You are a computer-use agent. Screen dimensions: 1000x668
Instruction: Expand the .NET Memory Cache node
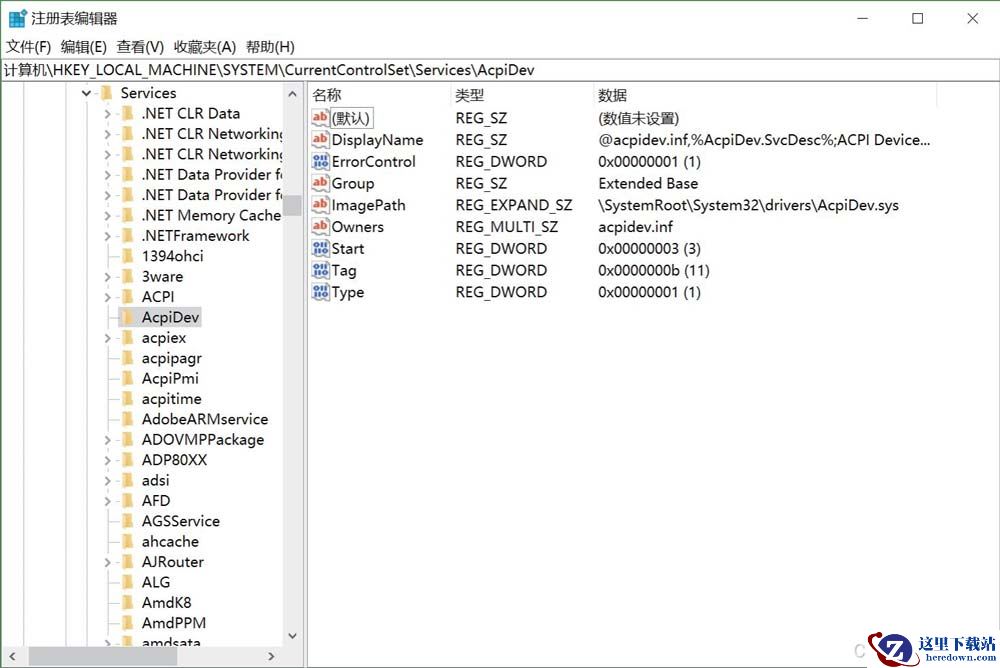click(x=107, y=216)
